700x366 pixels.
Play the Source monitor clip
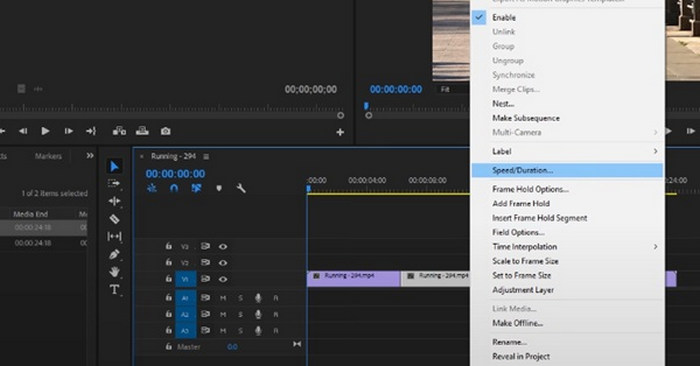click(x=45, y=131)
